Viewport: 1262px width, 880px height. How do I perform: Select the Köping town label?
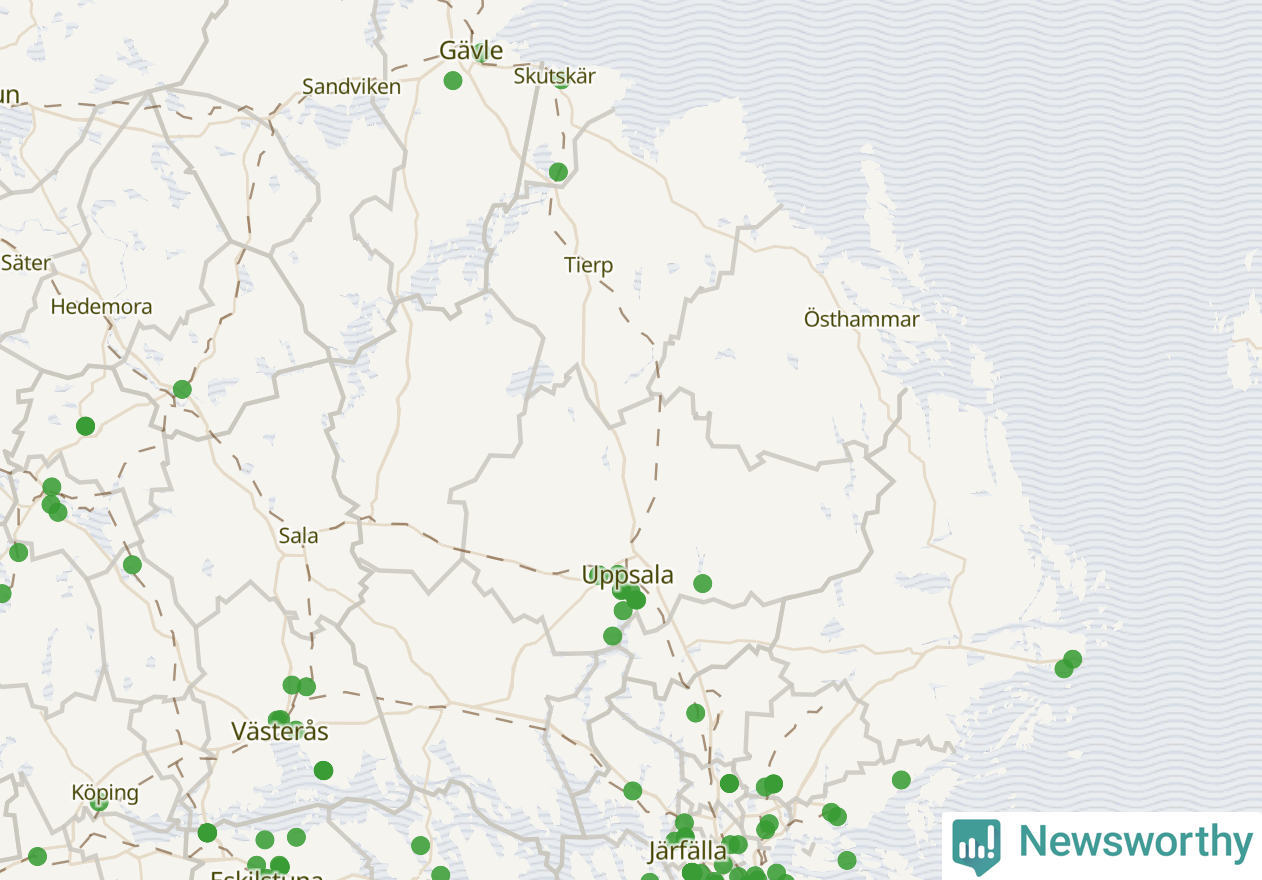(x=105, y=792)
